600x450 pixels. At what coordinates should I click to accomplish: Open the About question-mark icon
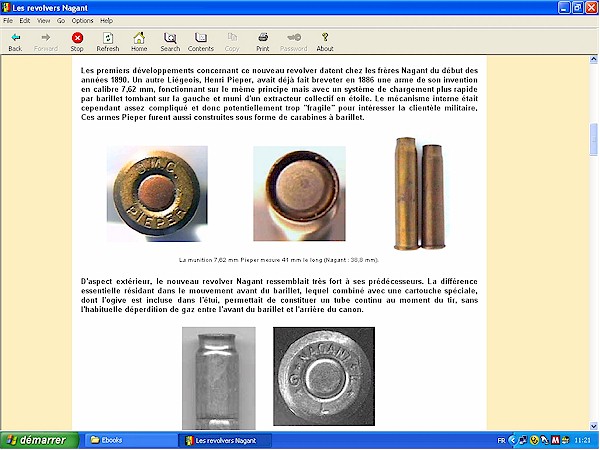325,38
